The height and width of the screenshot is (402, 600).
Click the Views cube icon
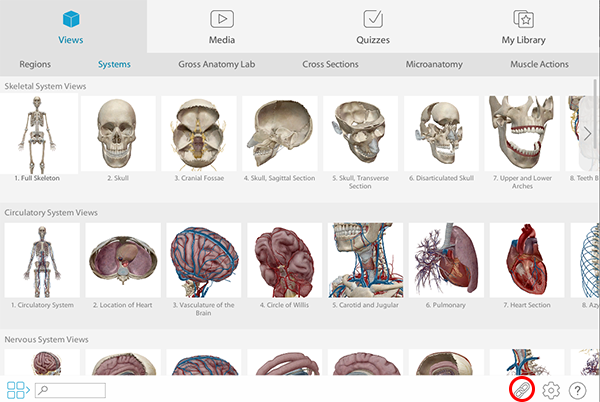71,19
